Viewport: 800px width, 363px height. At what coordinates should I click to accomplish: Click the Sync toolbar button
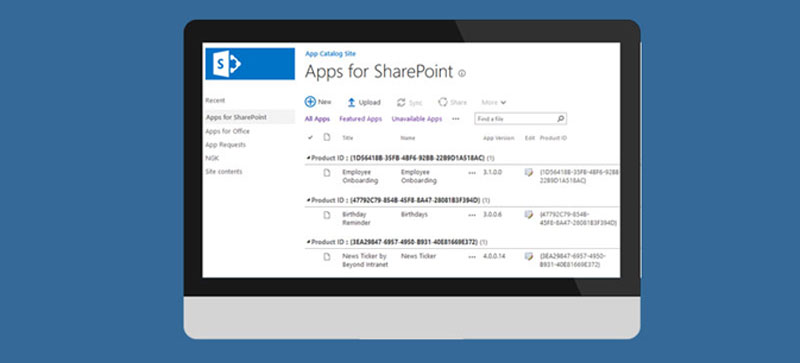point(410,103)
